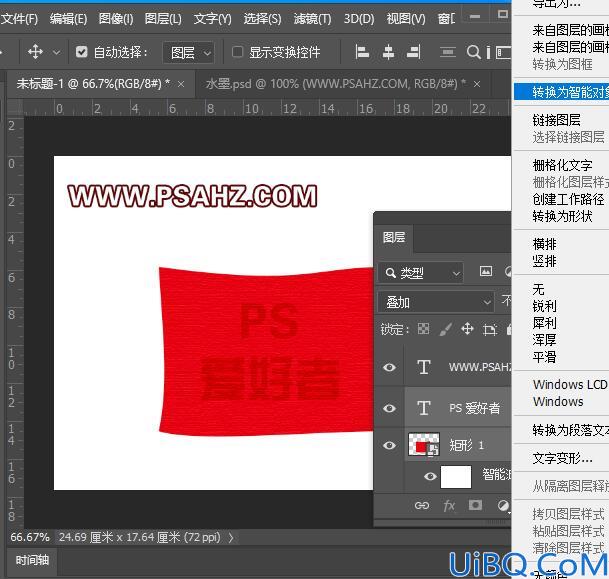Choose 浑厚 anti-alias option
Screen dimensions: 609x579
(x=545, y=340)
